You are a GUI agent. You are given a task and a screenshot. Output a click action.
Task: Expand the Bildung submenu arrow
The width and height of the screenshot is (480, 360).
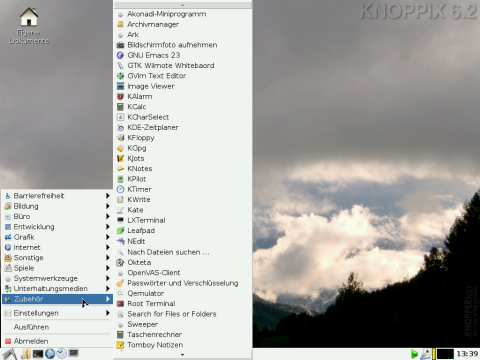[108, 206]
